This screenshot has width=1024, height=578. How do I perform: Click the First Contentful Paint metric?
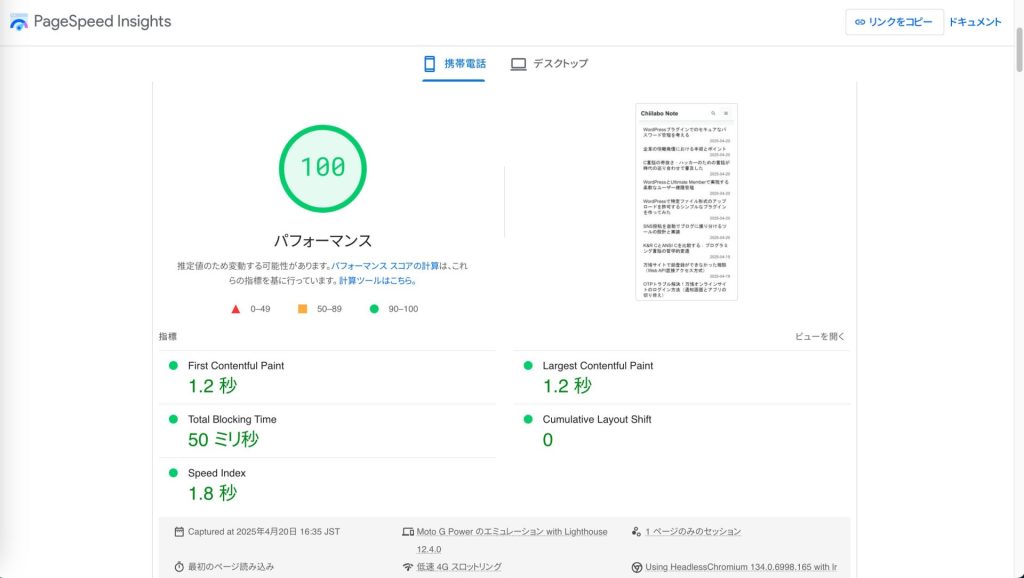[236, 366]
